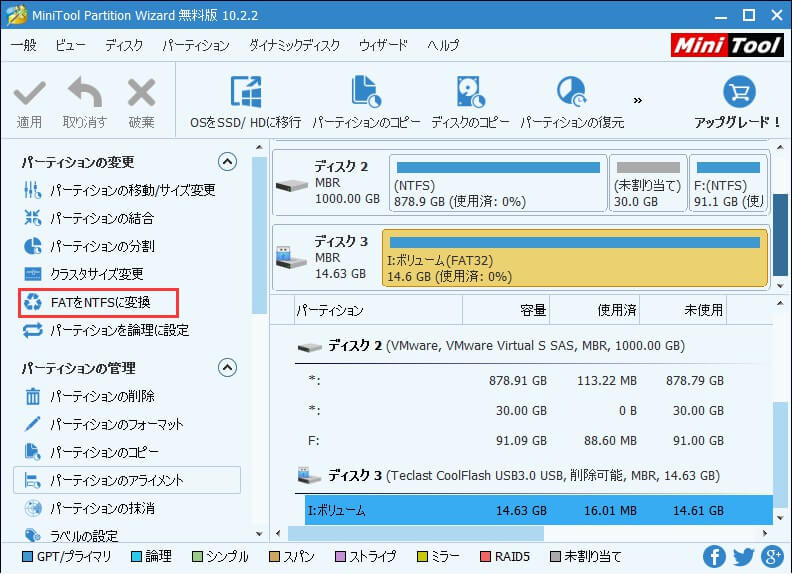Select the I:ボリューム (FAT32) partition block
The height and width of the screenshot is (574, 792).
click(575, 258)
